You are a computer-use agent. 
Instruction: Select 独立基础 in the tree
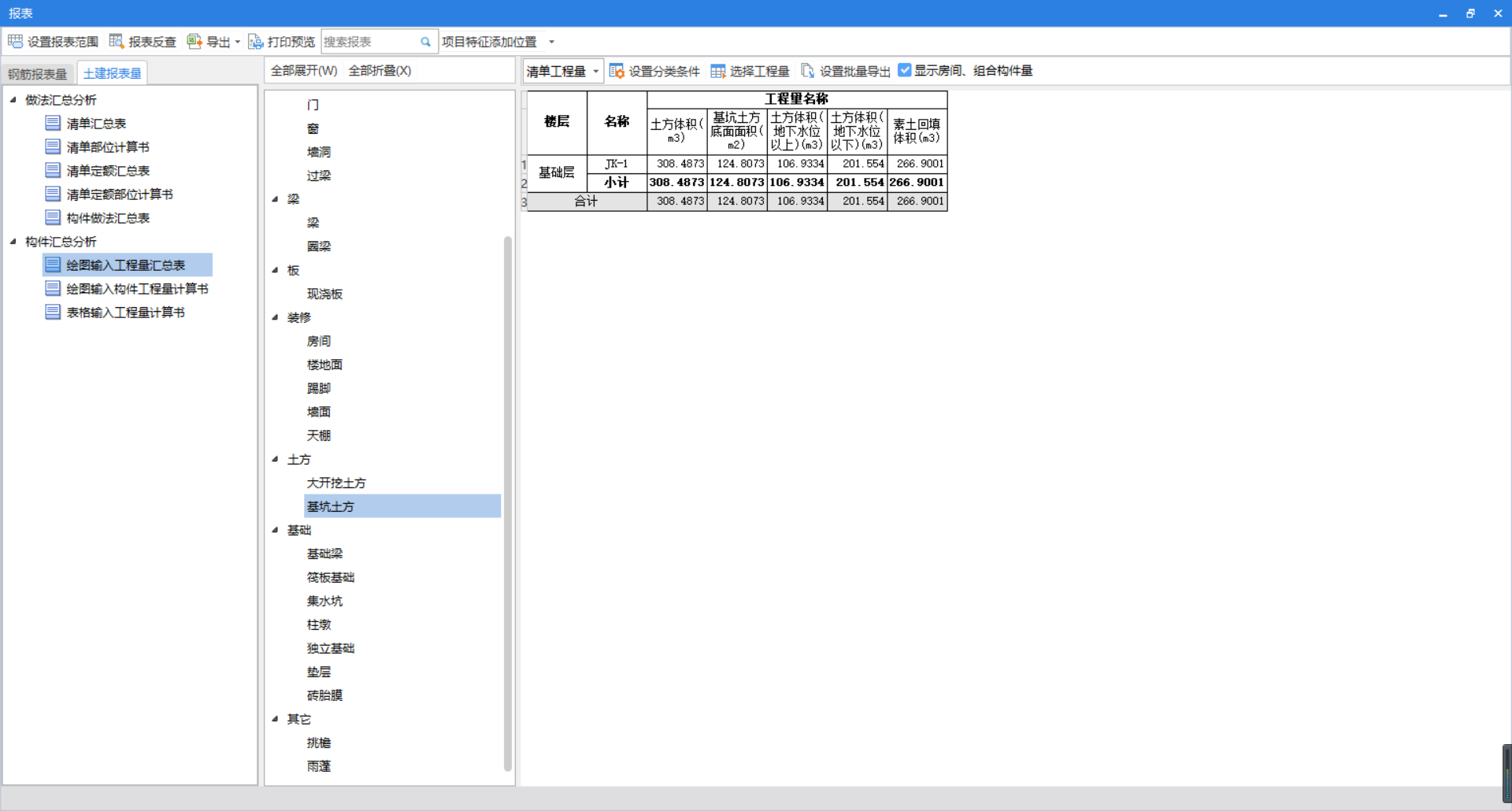click(x=331, y=648)
